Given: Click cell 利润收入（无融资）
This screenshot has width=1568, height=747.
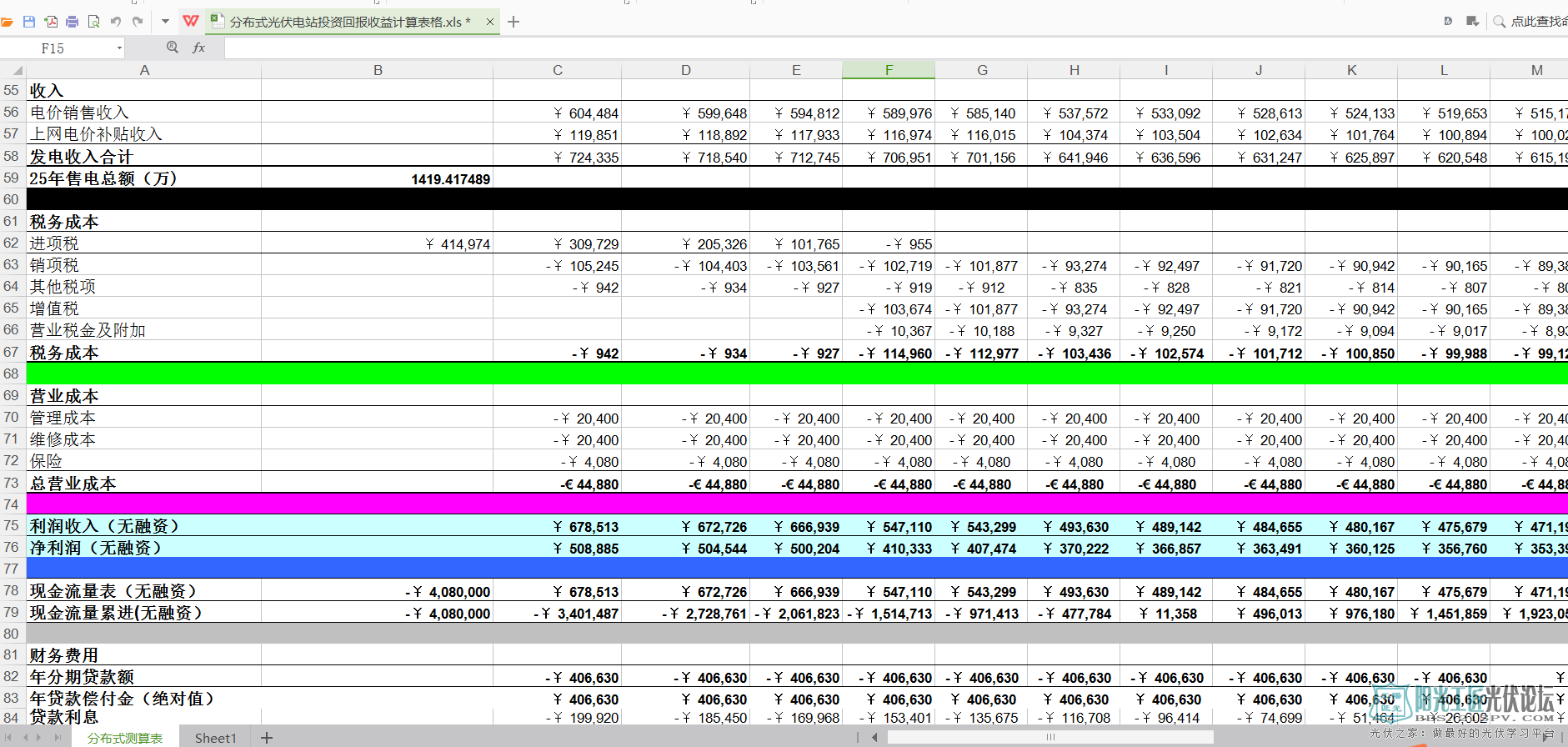Looking at the screenshot, I should [x=144, y=526].
